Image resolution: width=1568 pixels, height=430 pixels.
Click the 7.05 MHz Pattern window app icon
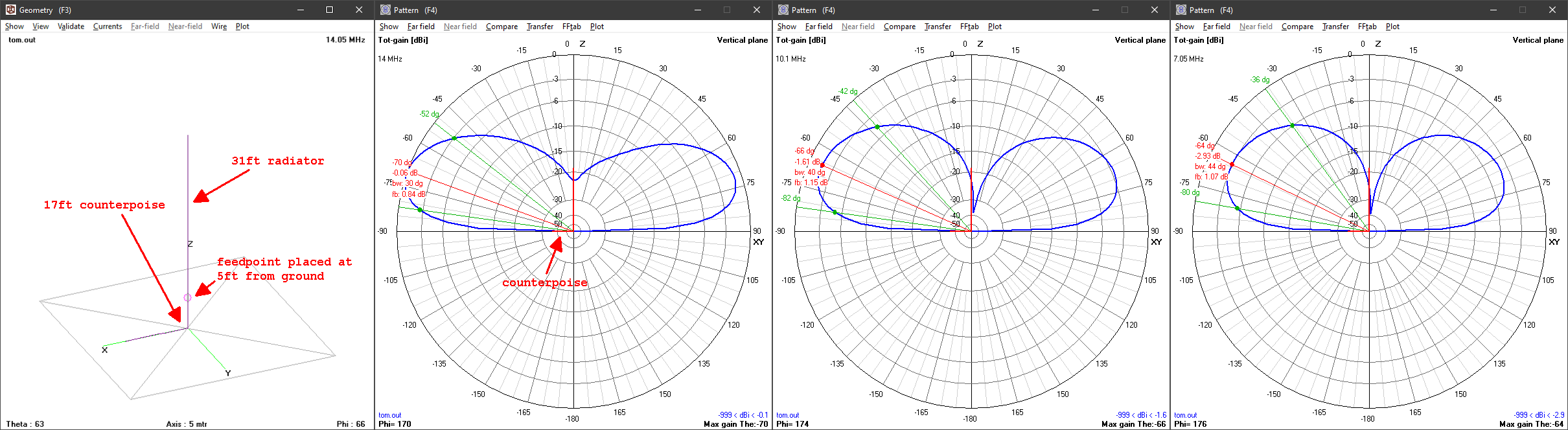coord(1181,10)
